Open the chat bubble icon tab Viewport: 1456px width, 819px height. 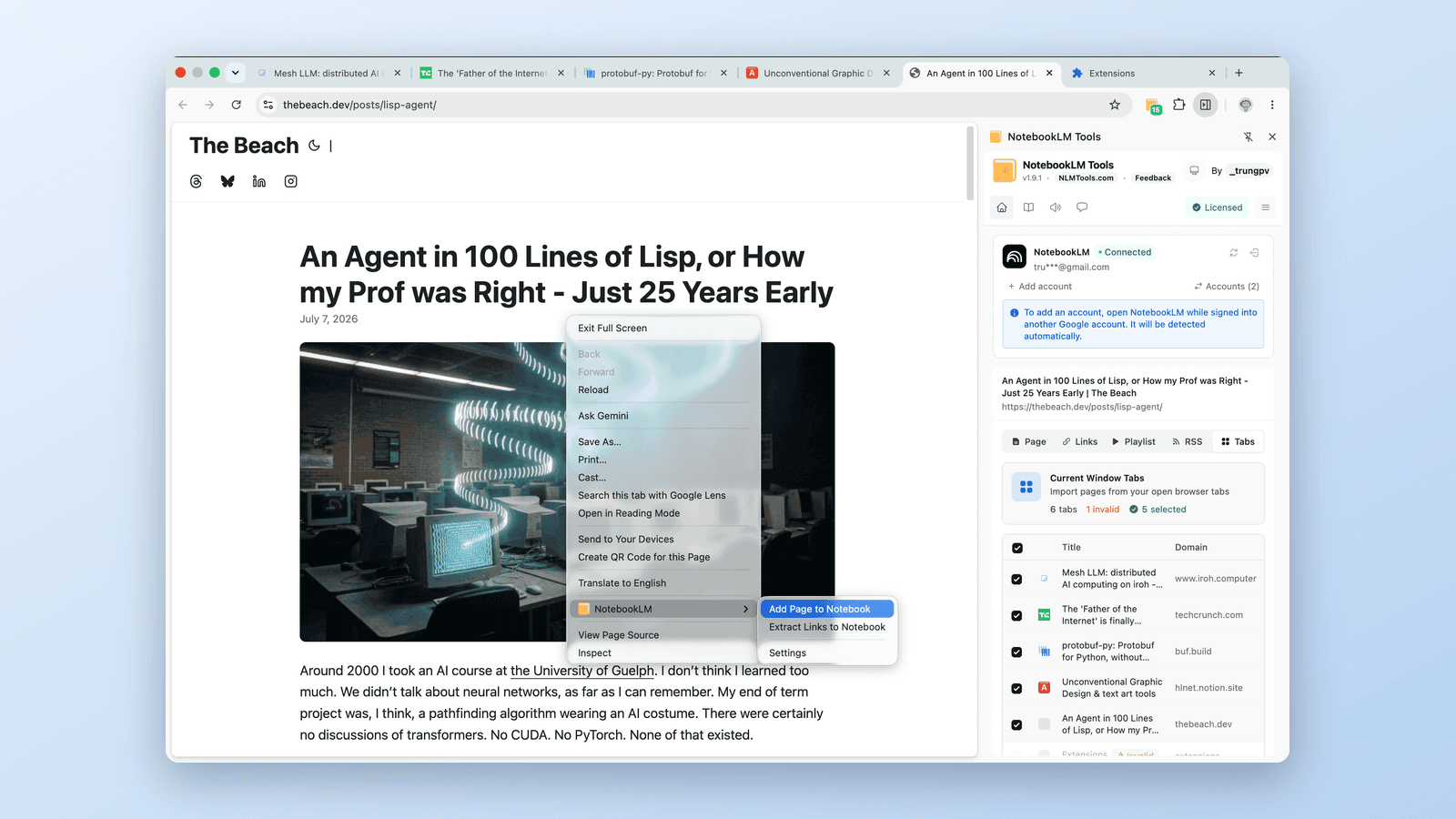click(x=1082, y=207)
